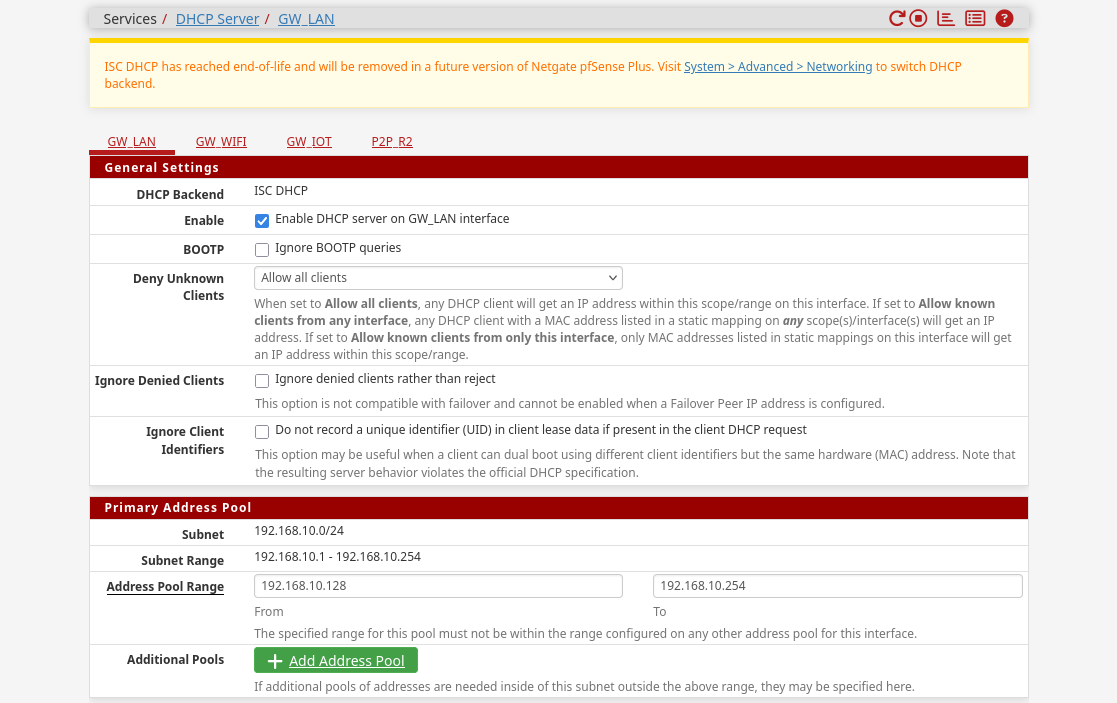Viewport: 1117px width, 703px height.
Task: Click the Primary Address Pool section header
Action: (558, 508)
